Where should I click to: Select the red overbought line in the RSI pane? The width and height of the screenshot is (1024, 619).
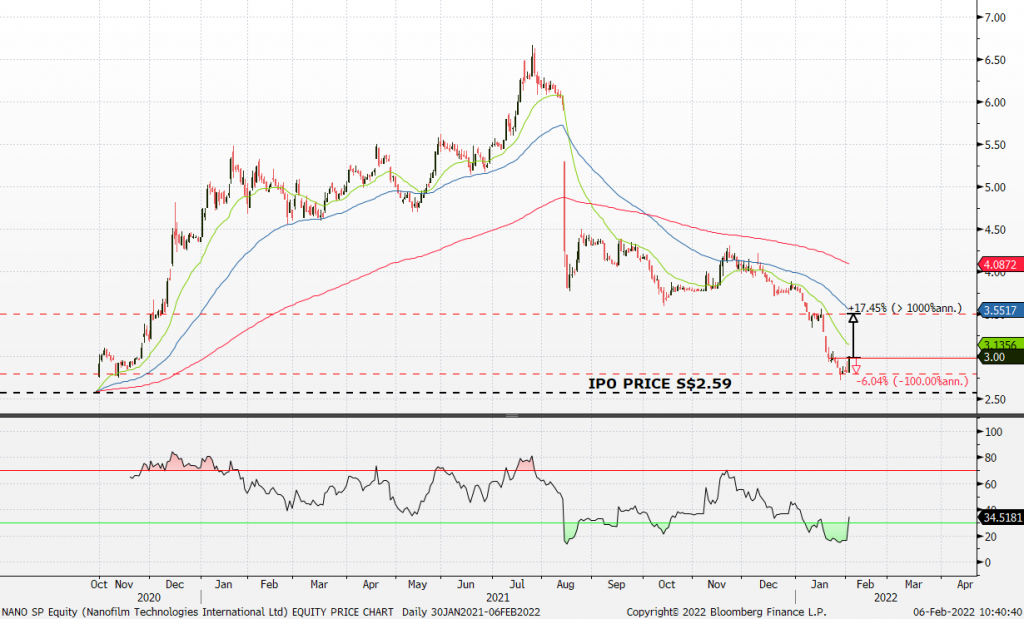pyautogui.click(x=488, y=470)
